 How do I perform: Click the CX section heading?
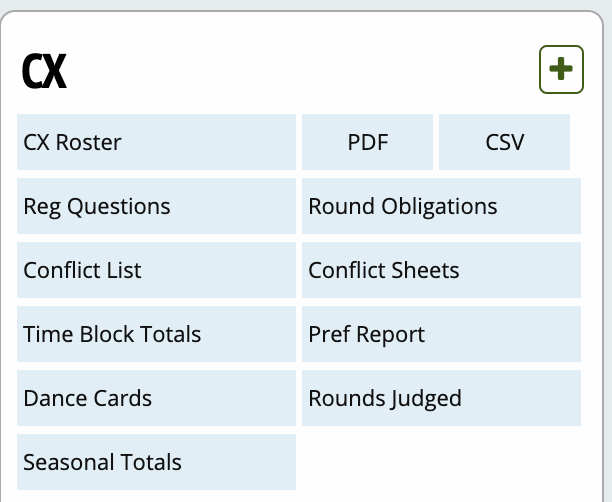45,71
